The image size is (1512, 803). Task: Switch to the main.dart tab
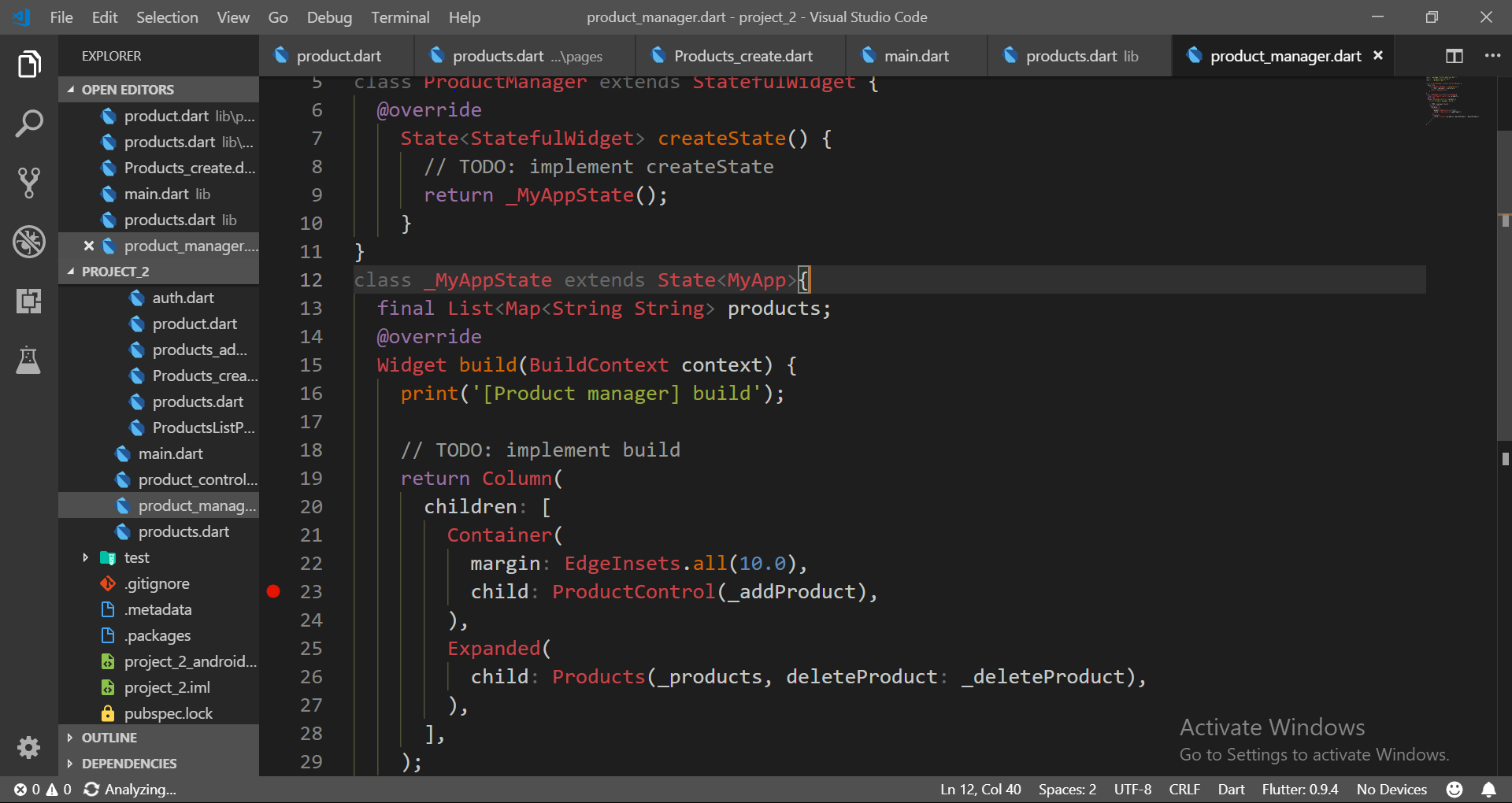point(917,56)
